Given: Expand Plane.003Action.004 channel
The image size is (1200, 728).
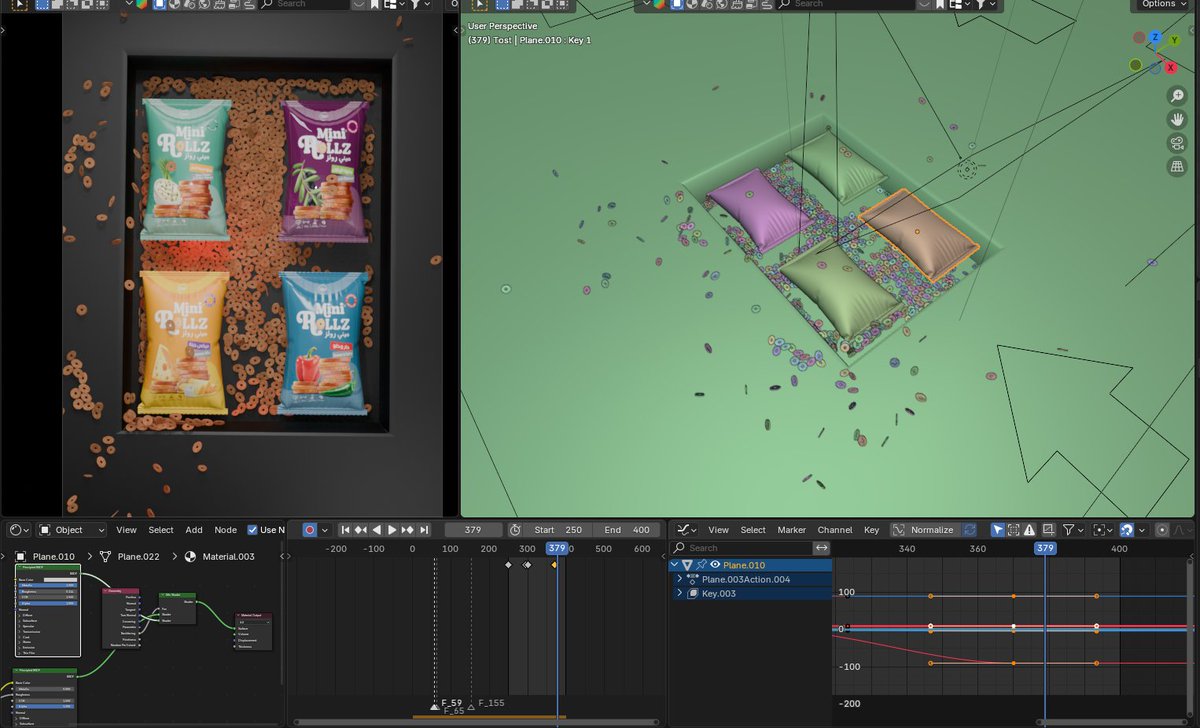Looking at the screenshot, I should point(680,579).
